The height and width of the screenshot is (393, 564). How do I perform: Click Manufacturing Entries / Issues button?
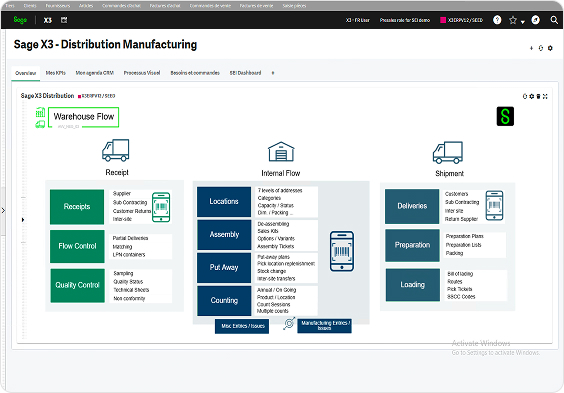pos(324,326)
